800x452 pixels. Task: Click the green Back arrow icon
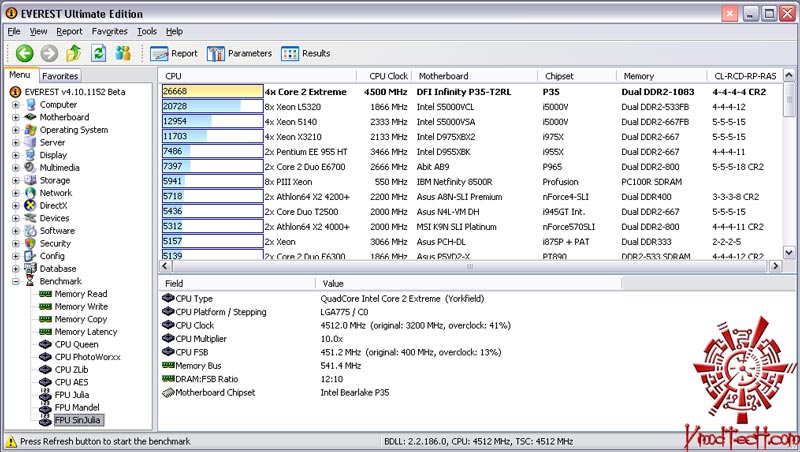pyautogui.click(x=24, y=53)
